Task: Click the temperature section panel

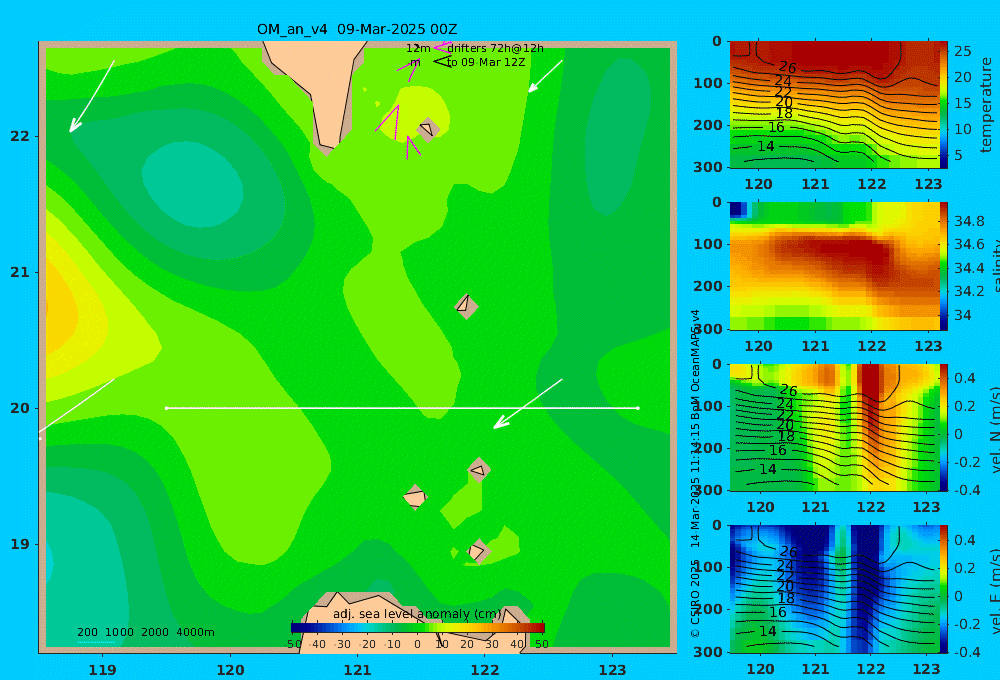Action: [x=834, y=105]
